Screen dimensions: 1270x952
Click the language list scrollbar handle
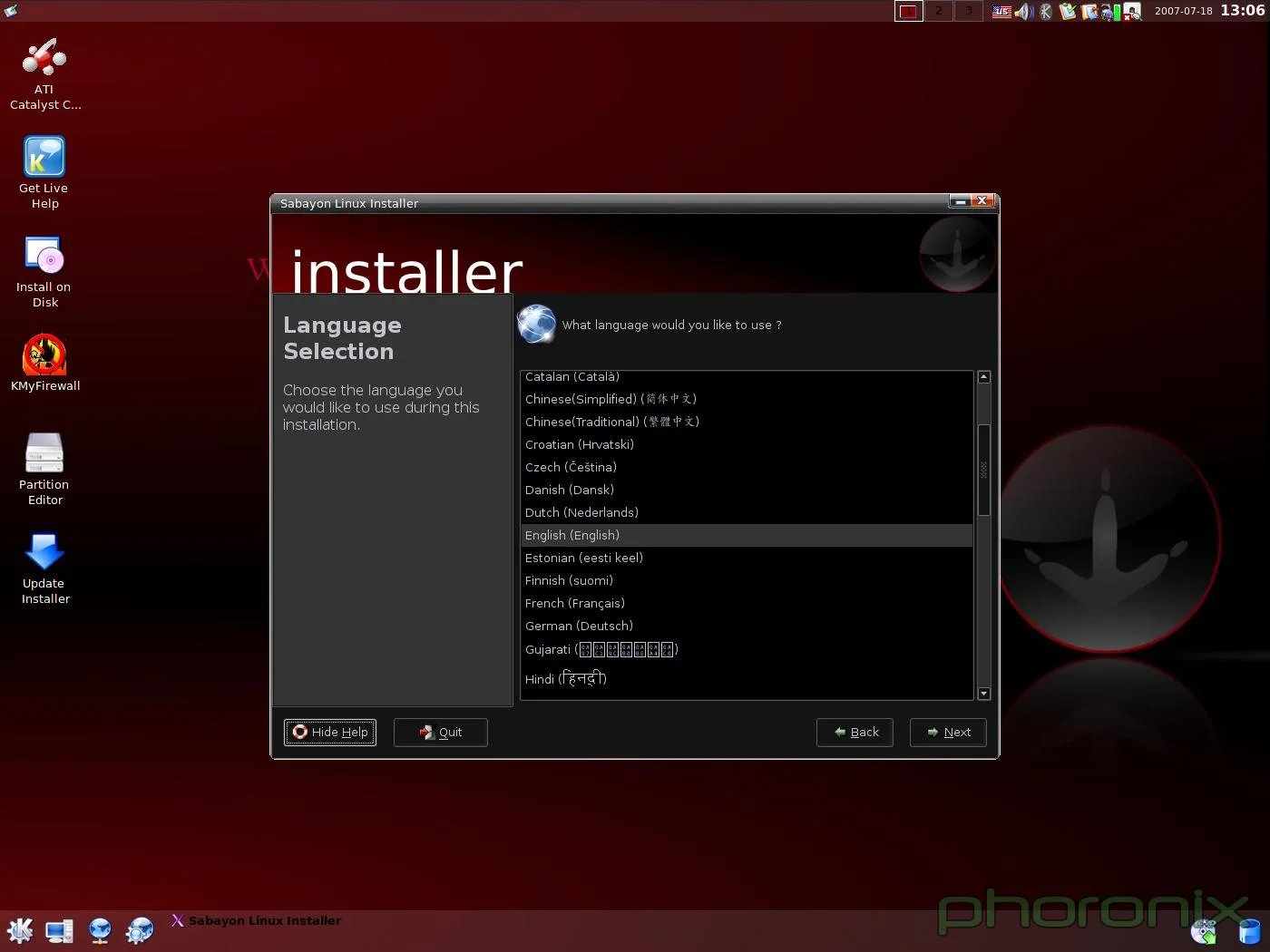pyautogui.click(x=983, y=470)
